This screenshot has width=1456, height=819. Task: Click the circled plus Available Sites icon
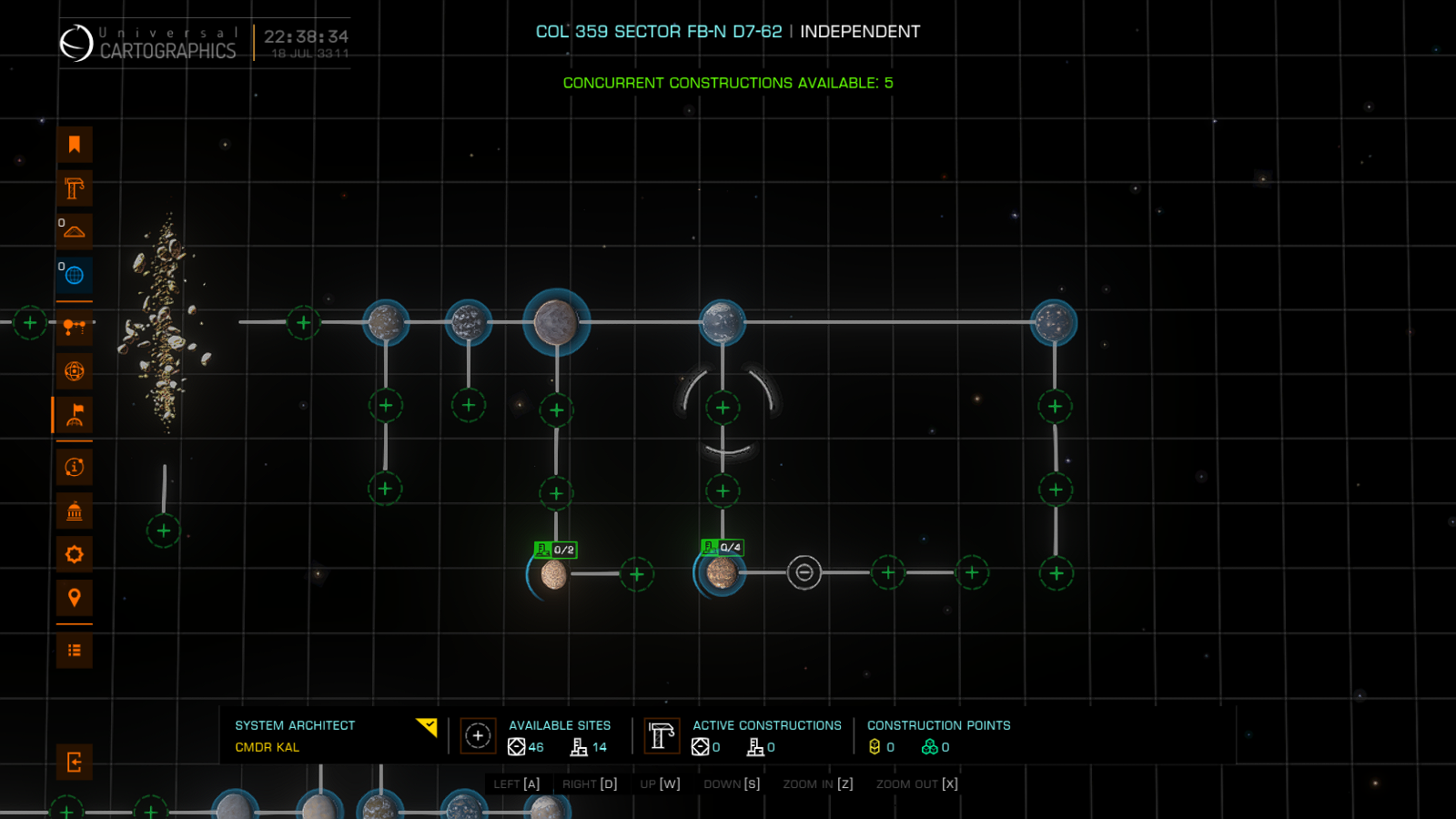[478, 735]
